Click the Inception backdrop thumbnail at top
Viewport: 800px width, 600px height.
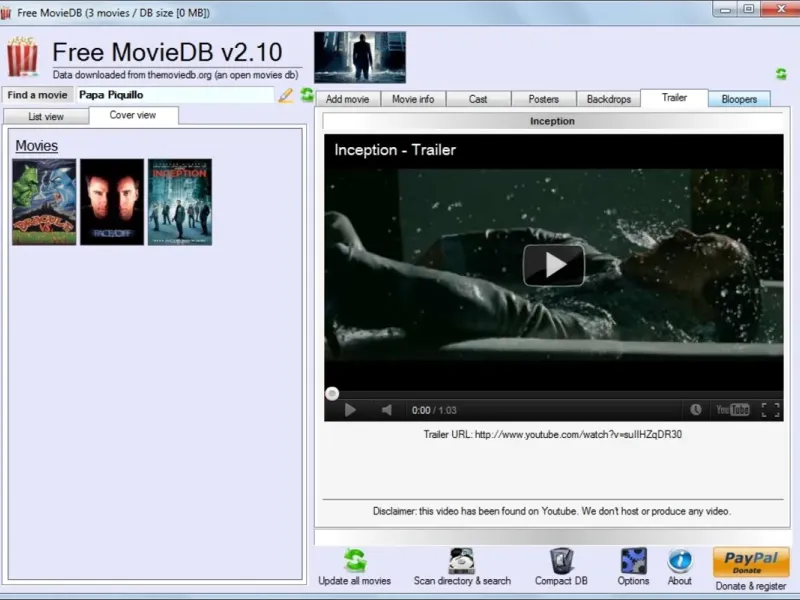click(x=360, y=57)
